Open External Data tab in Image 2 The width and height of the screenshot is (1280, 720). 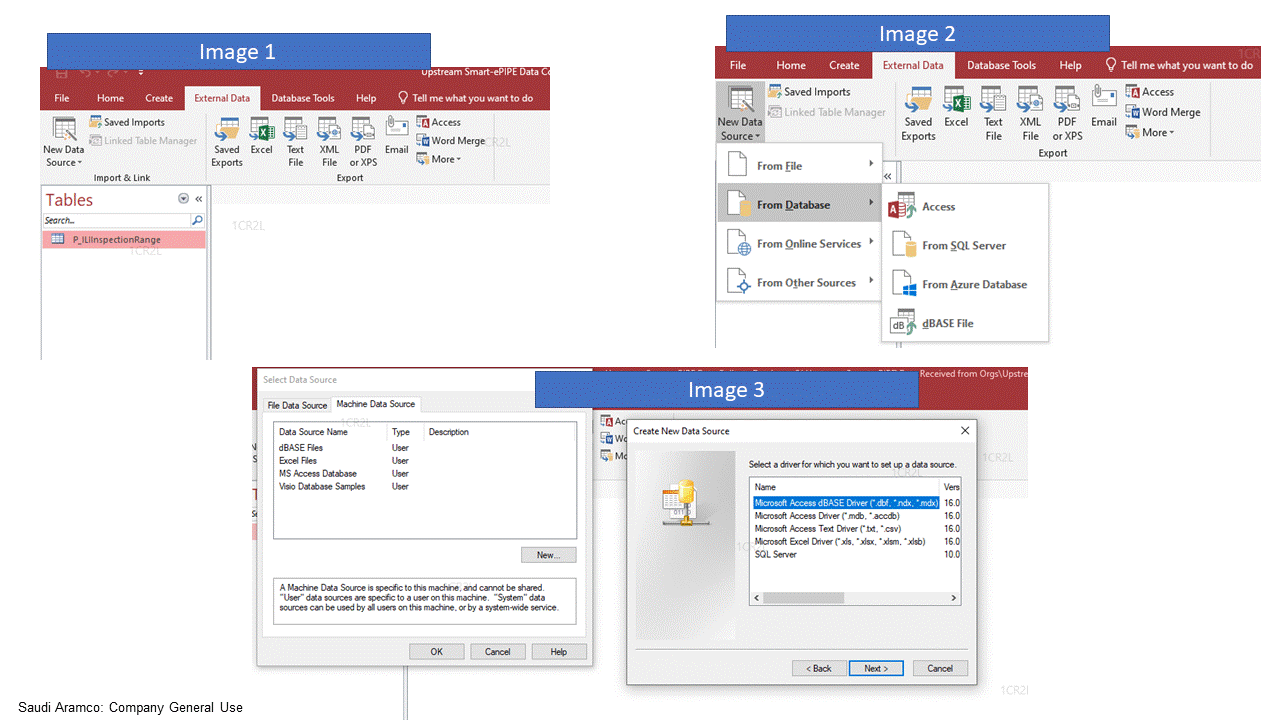pos(912,65)
